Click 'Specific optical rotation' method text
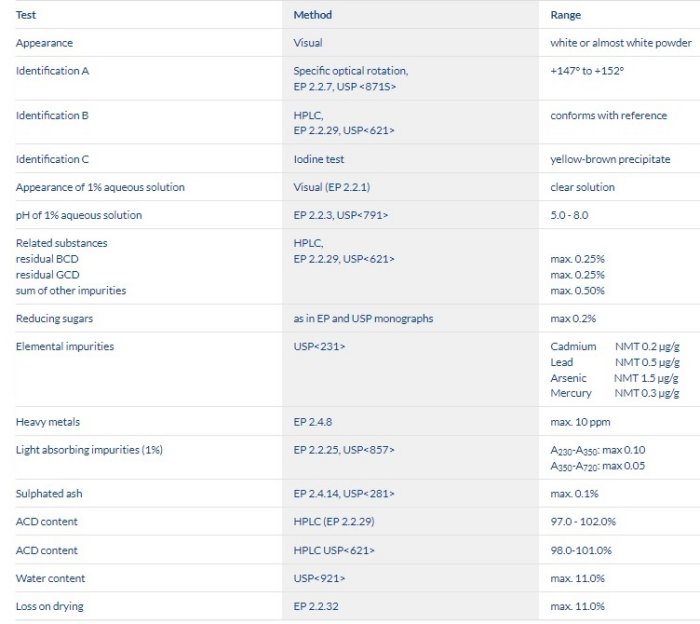Screen dimensions: 700x624 tap(350, 71)
